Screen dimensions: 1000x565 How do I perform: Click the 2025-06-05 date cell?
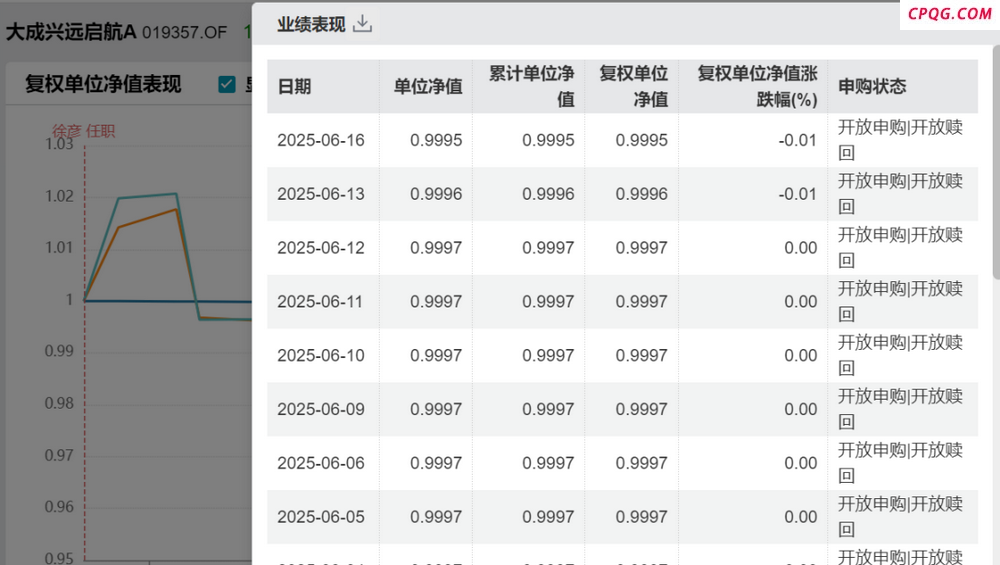pyautogui.click(x=321, y=517)
